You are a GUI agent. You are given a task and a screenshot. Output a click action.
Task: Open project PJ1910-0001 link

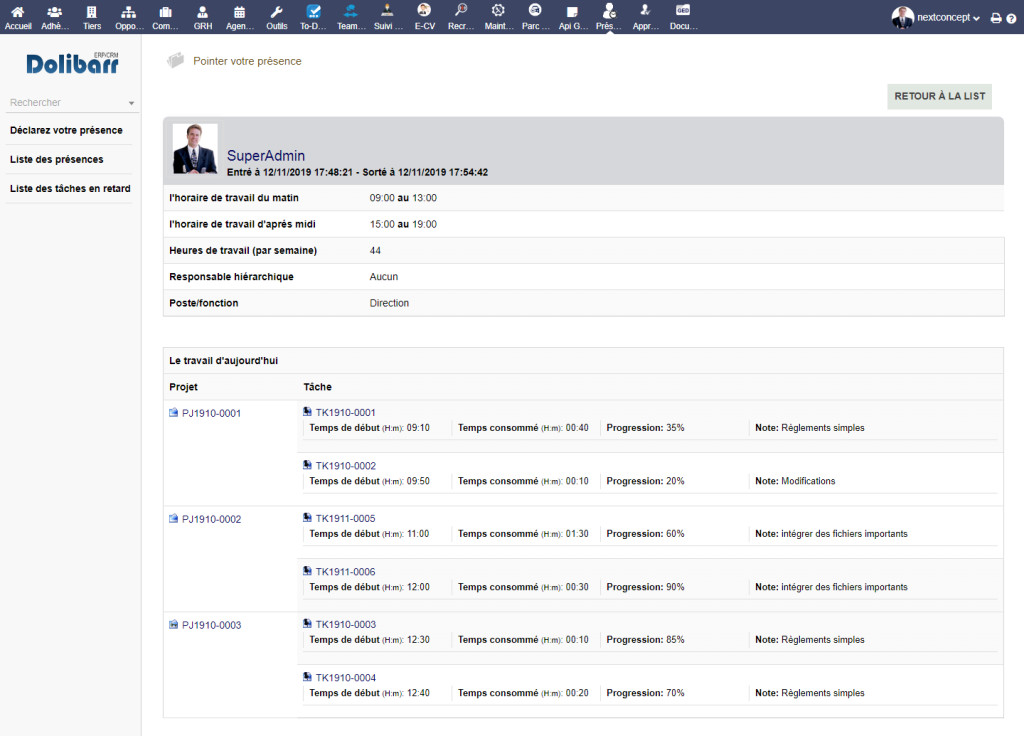coord(211,413)
